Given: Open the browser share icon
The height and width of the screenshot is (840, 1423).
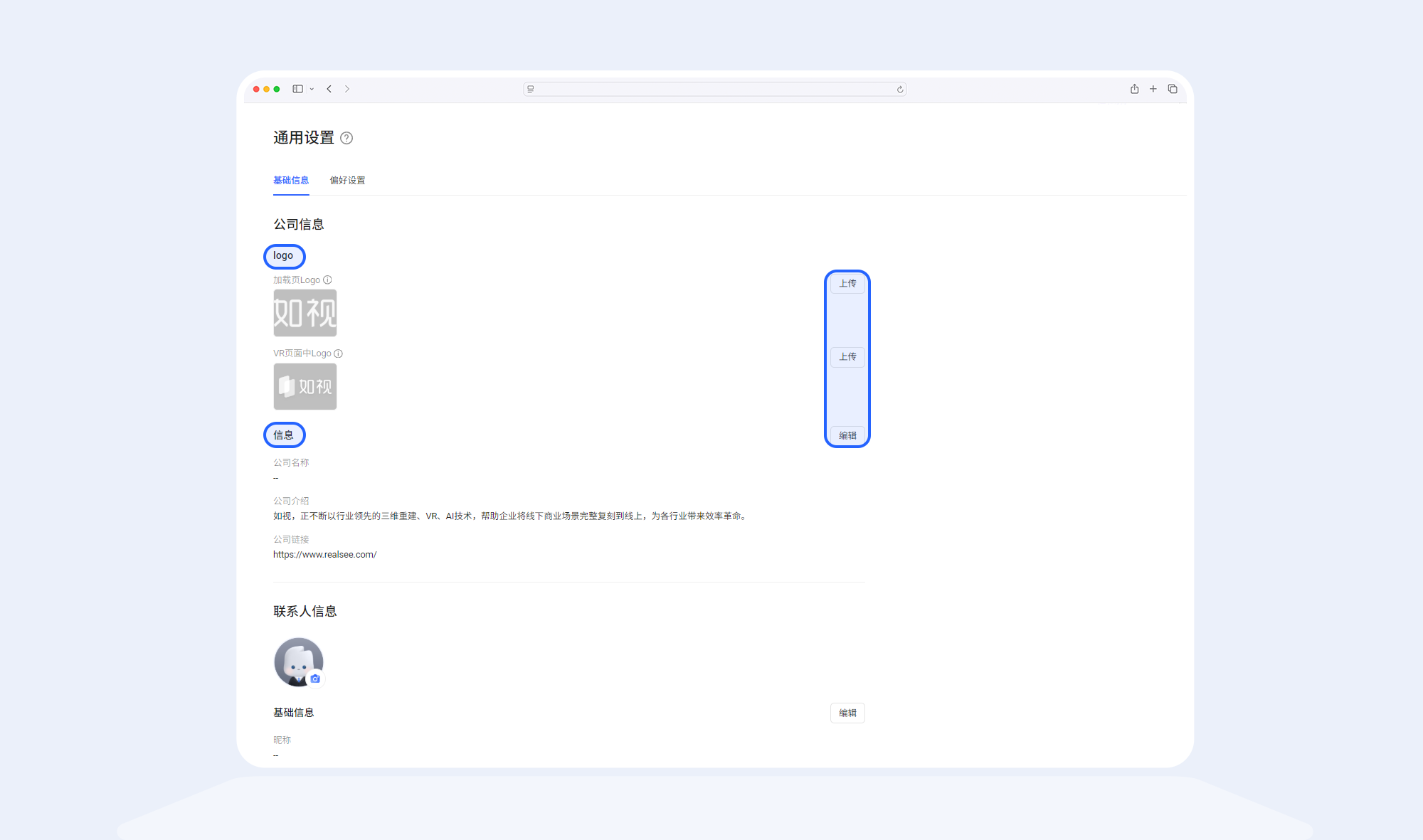Looking at the screenshot, I should [x=1135, y=89].
